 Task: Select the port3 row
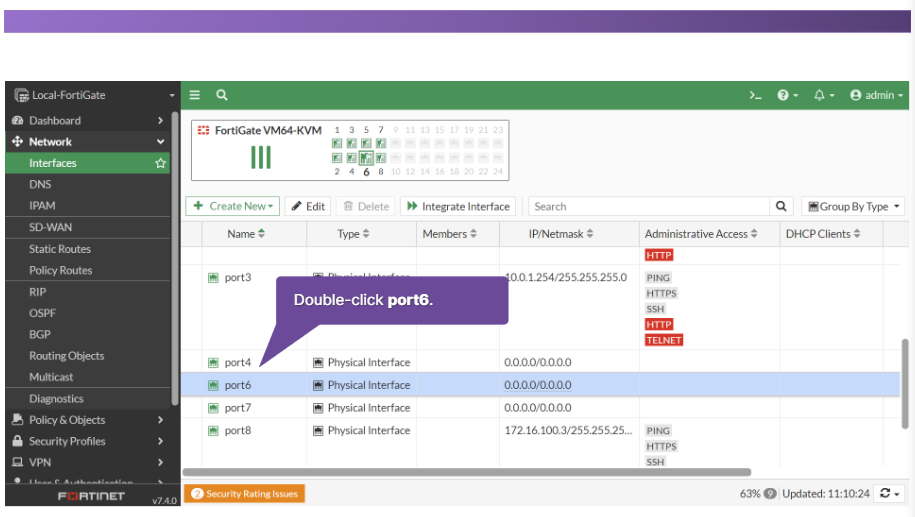(x=540, y=308)
